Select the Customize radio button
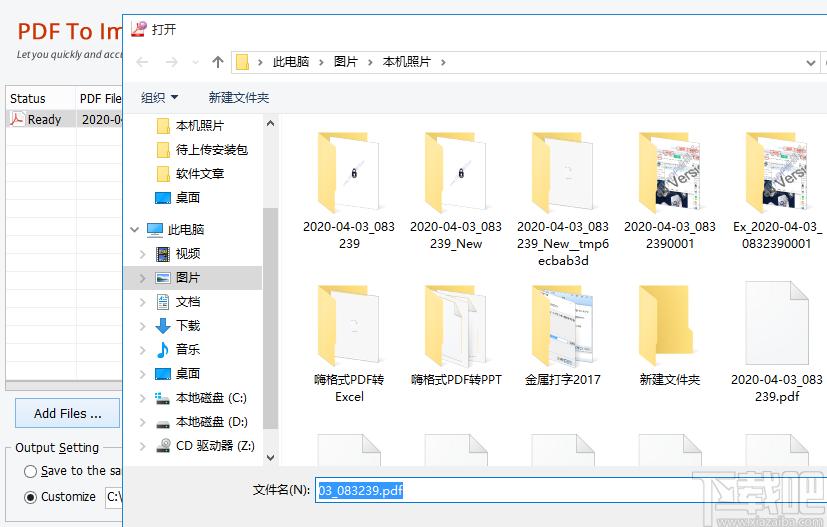 click(31, 497)
